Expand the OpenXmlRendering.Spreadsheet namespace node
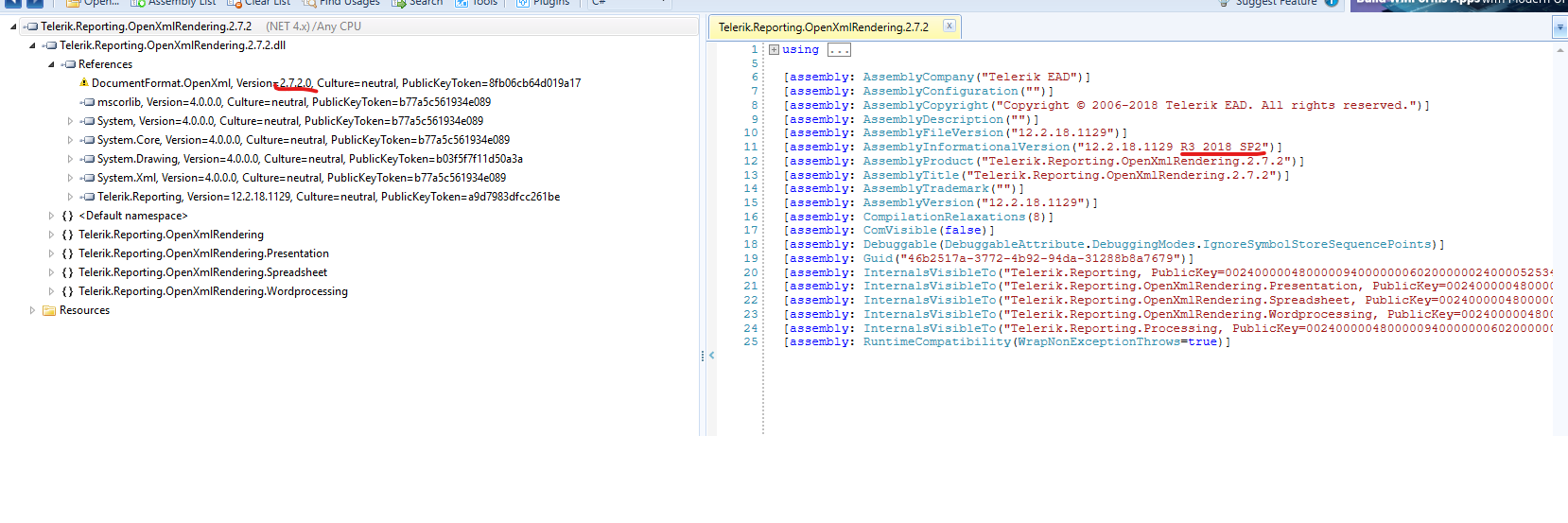The height and width of the screenshot is (523, 1568). tap(51, 272)
